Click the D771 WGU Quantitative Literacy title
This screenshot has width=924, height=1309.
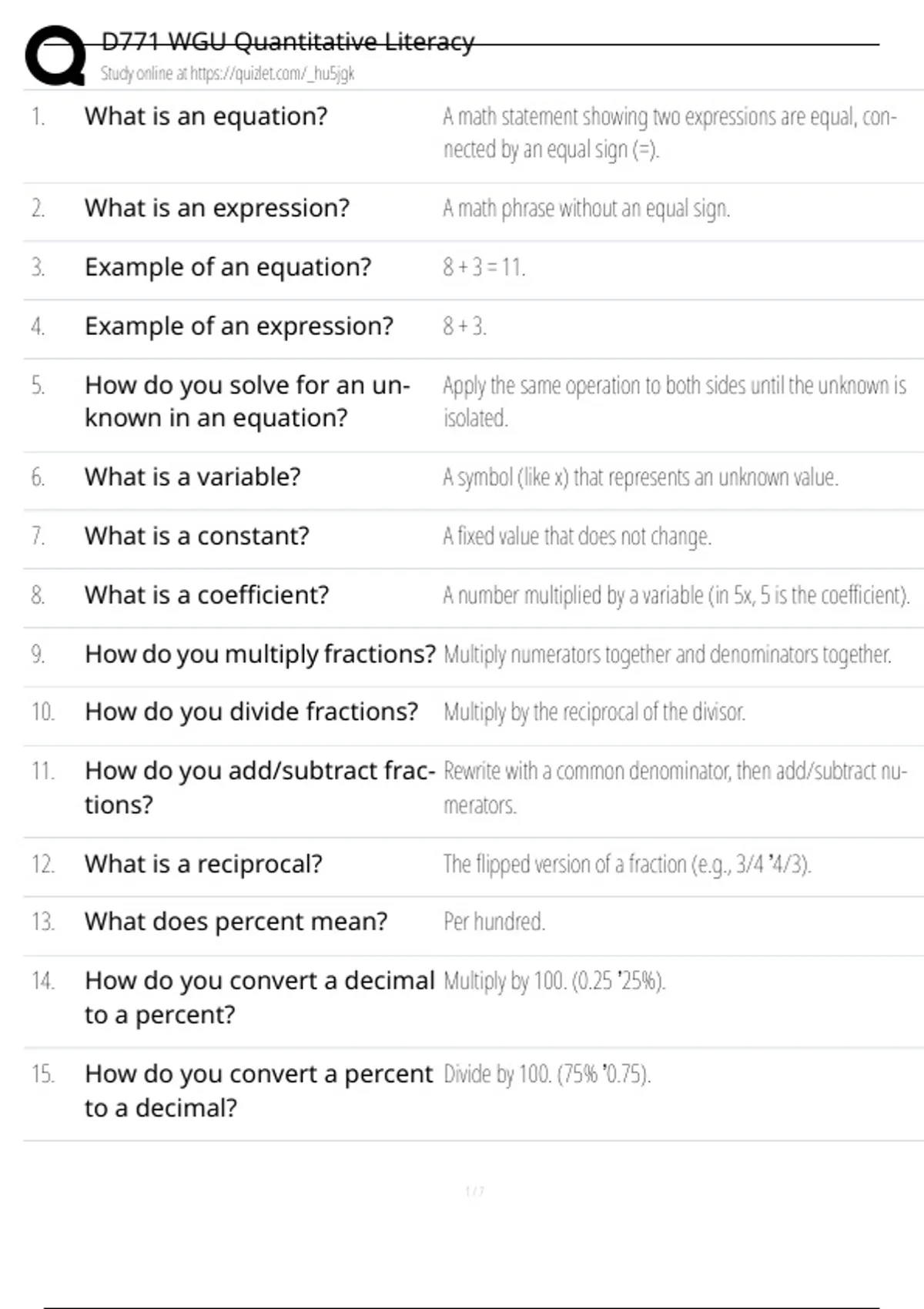click(x=287, y=42)
